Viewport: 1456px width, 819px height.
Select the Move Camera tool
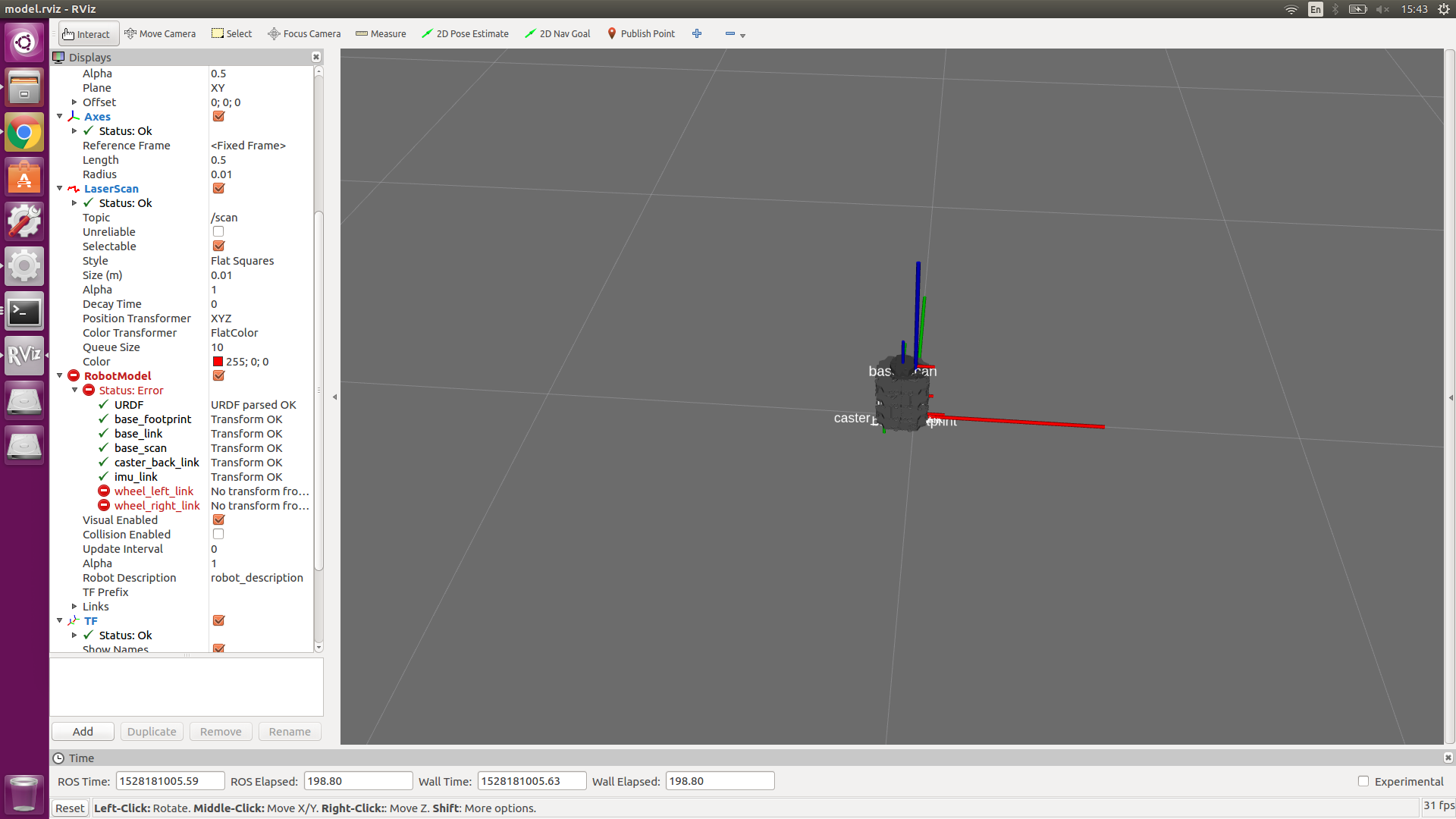coord(160,34)
